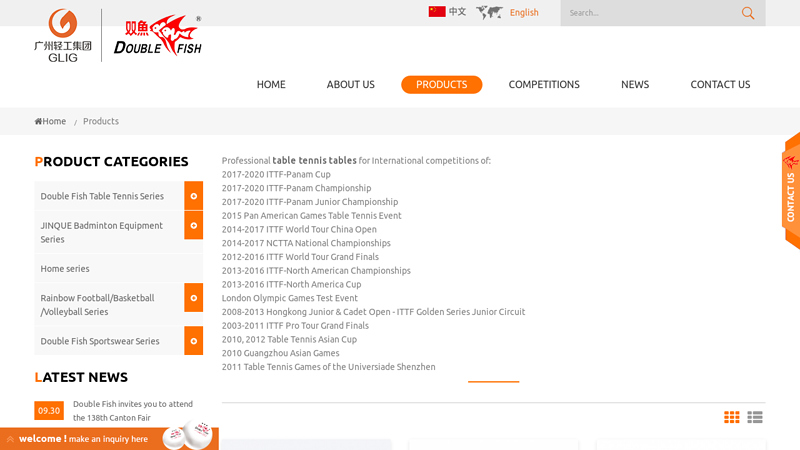Viewport: 800px width, 450px height.
Task: Click '2011 Table Tennis Games of the Universiade'
Action: [x=329, y=367]
